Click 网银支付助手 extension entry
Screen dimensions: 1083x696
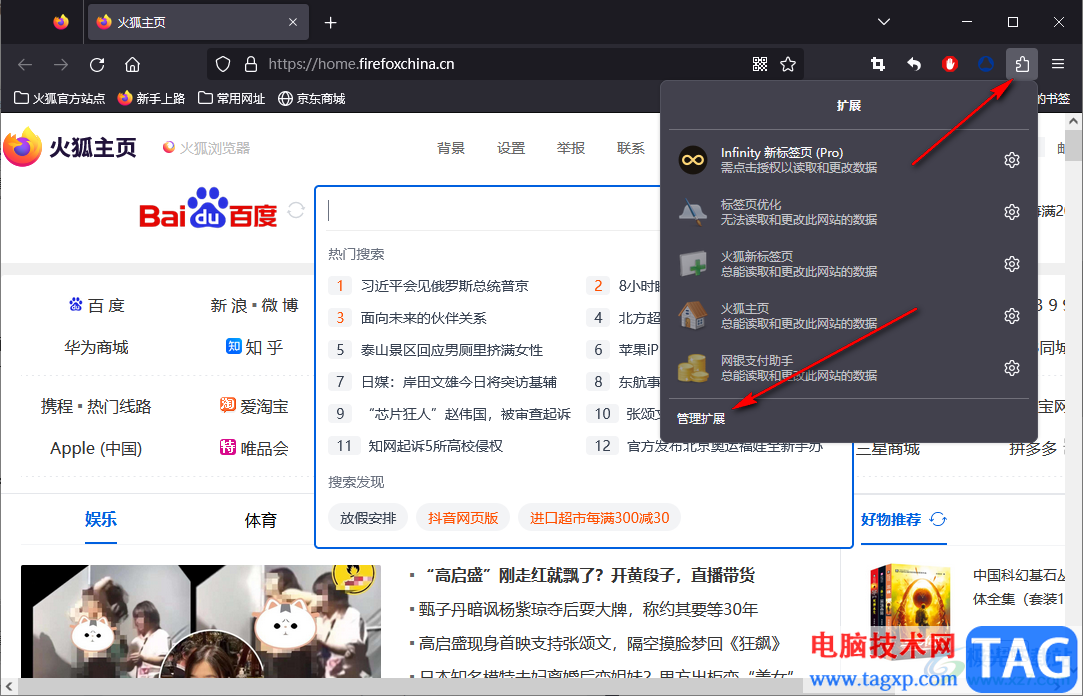[832, 368]
